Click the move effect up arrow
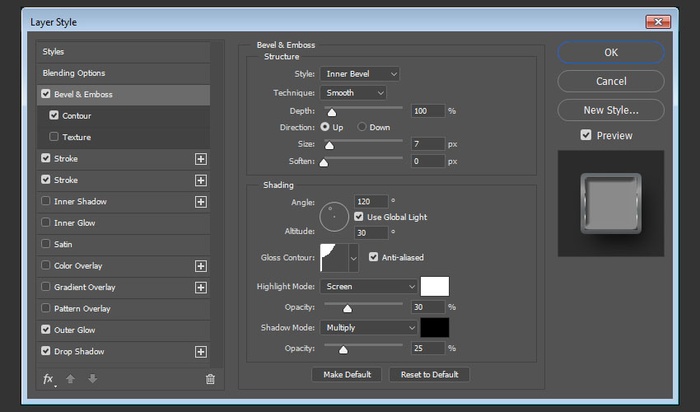 click(x=70, y=379)
